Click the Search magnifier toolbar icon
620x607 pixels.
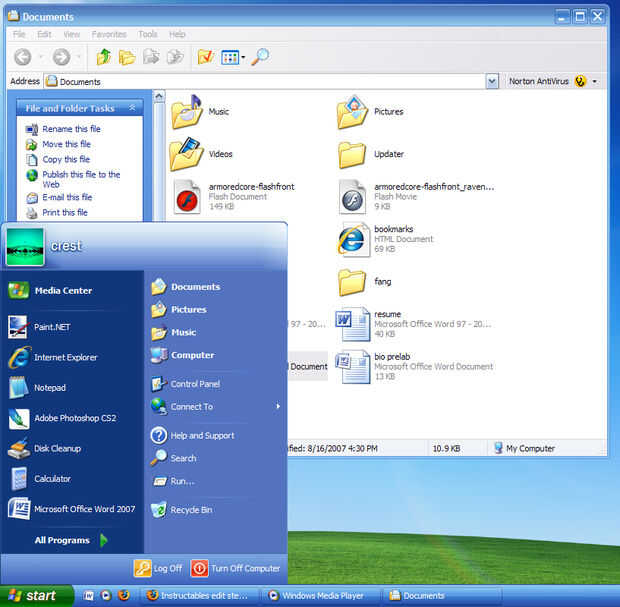[261, 57]
